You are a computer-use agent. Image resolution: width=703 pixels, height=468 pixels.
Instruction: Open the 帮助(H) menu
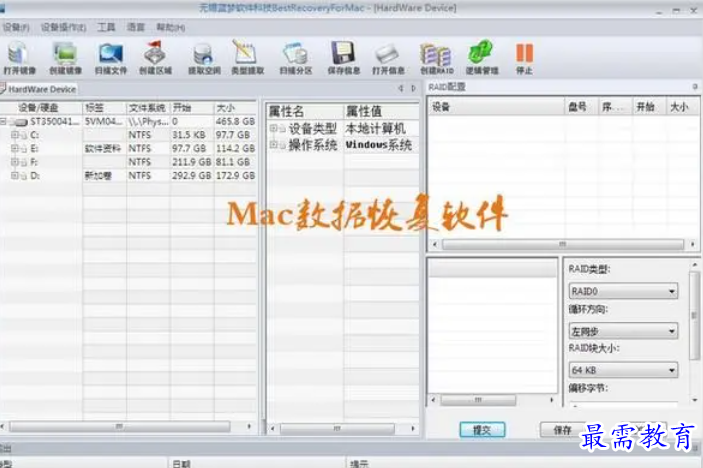[170, 27]
